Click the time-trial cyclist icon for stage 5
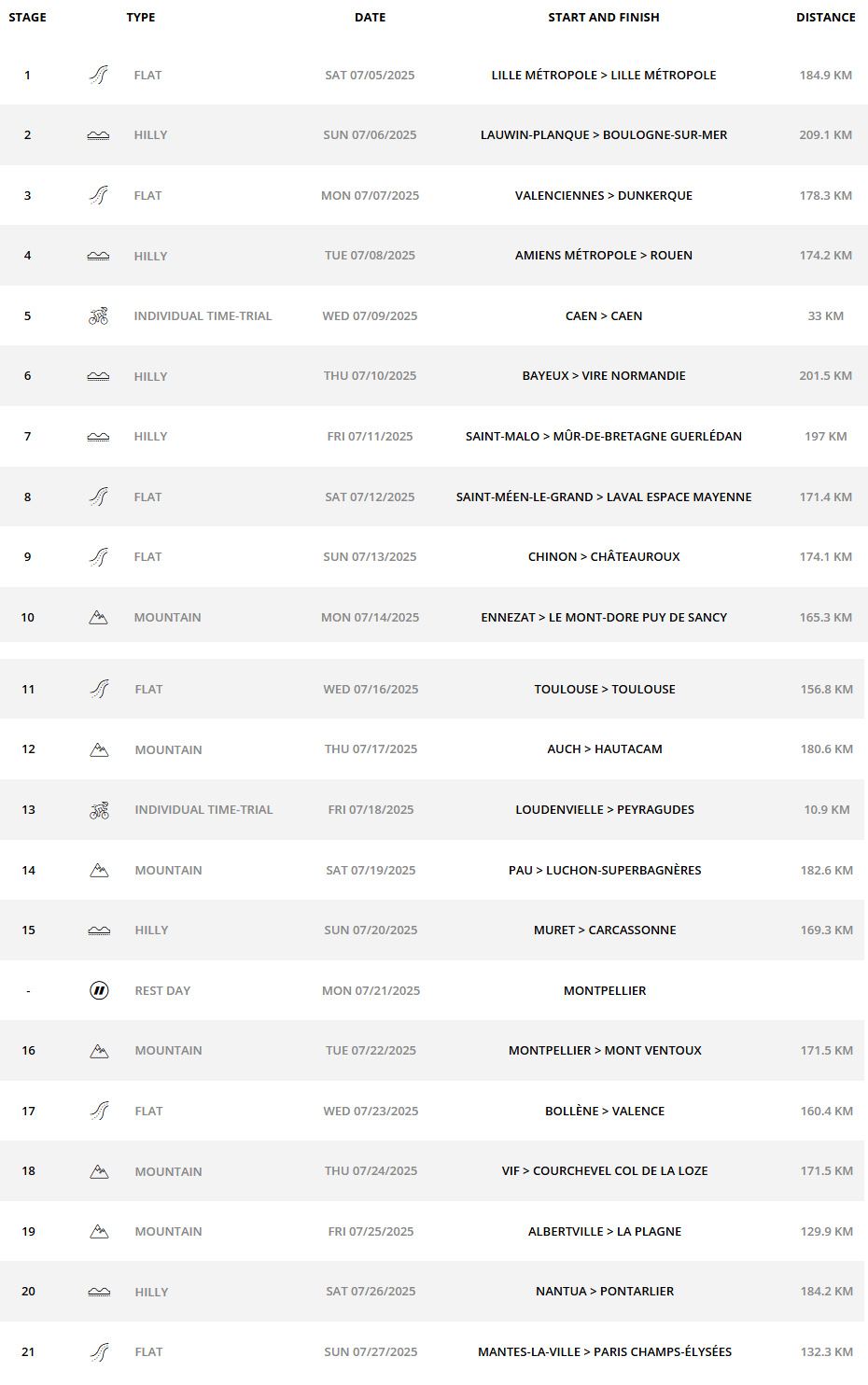 tap(98, 315)
